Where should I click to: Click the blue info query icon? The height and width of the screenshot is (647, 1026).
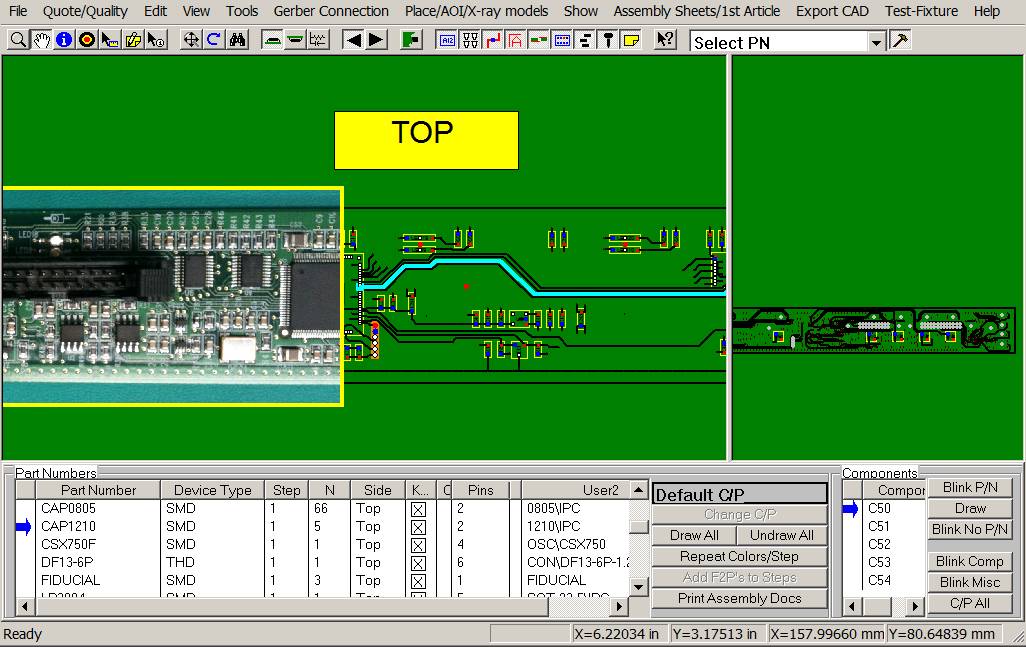click(x=63, y=41)
